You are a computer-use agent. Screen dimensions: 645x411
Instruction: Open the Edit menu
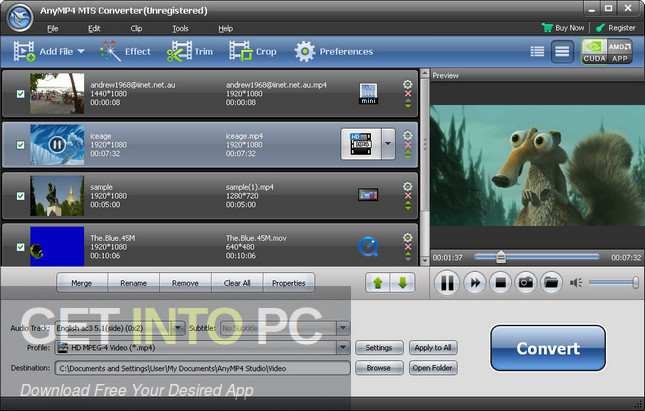coord(94,28)
